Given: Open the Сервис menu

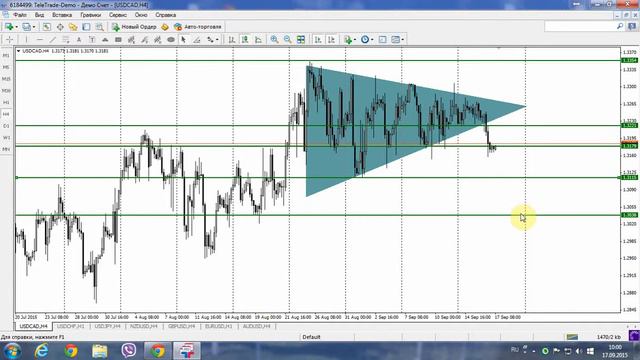Looking at the screenshot, I should 118,15.
